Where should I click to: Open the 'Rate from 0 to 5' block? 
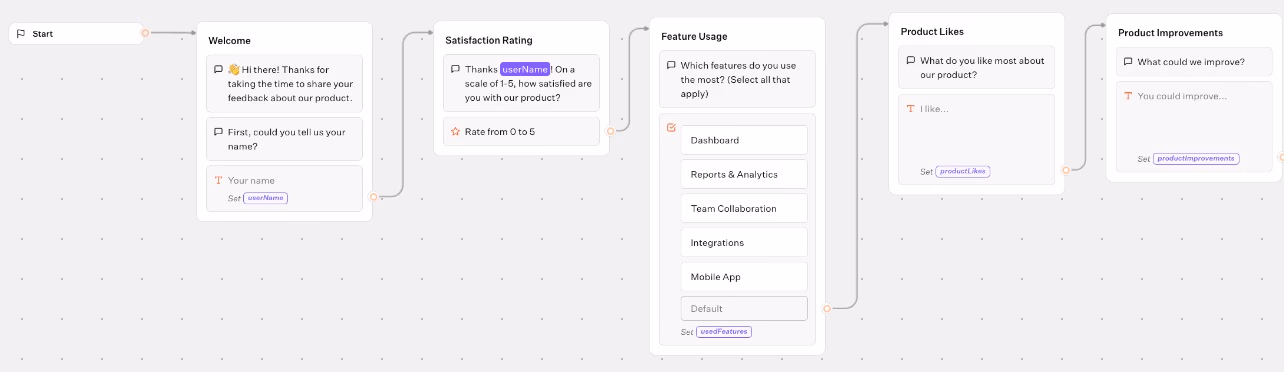point(521,131)
